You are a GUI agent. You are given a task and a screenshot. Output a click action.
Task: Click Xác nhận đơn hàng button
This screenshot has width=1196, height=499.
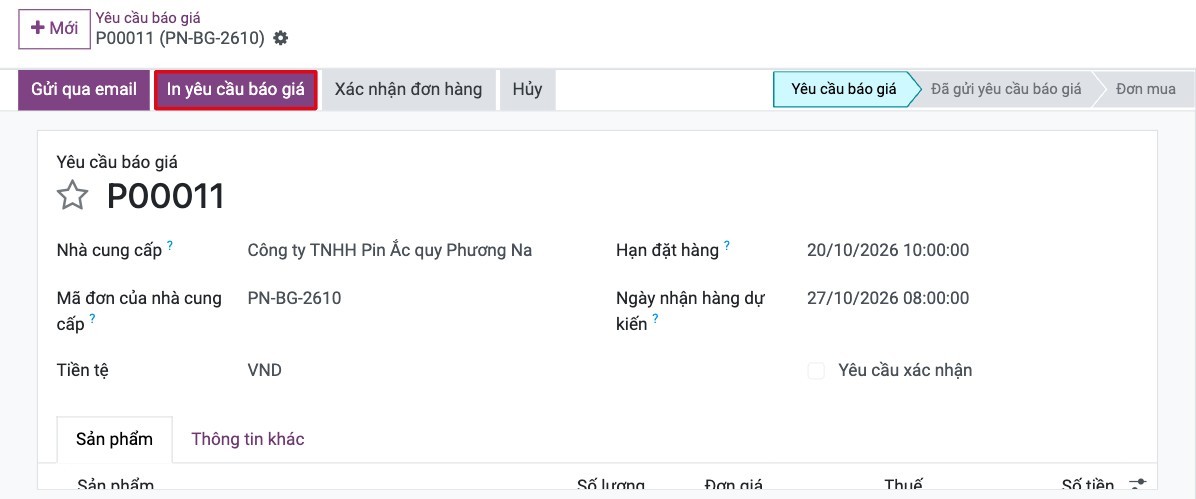point(408,90)
